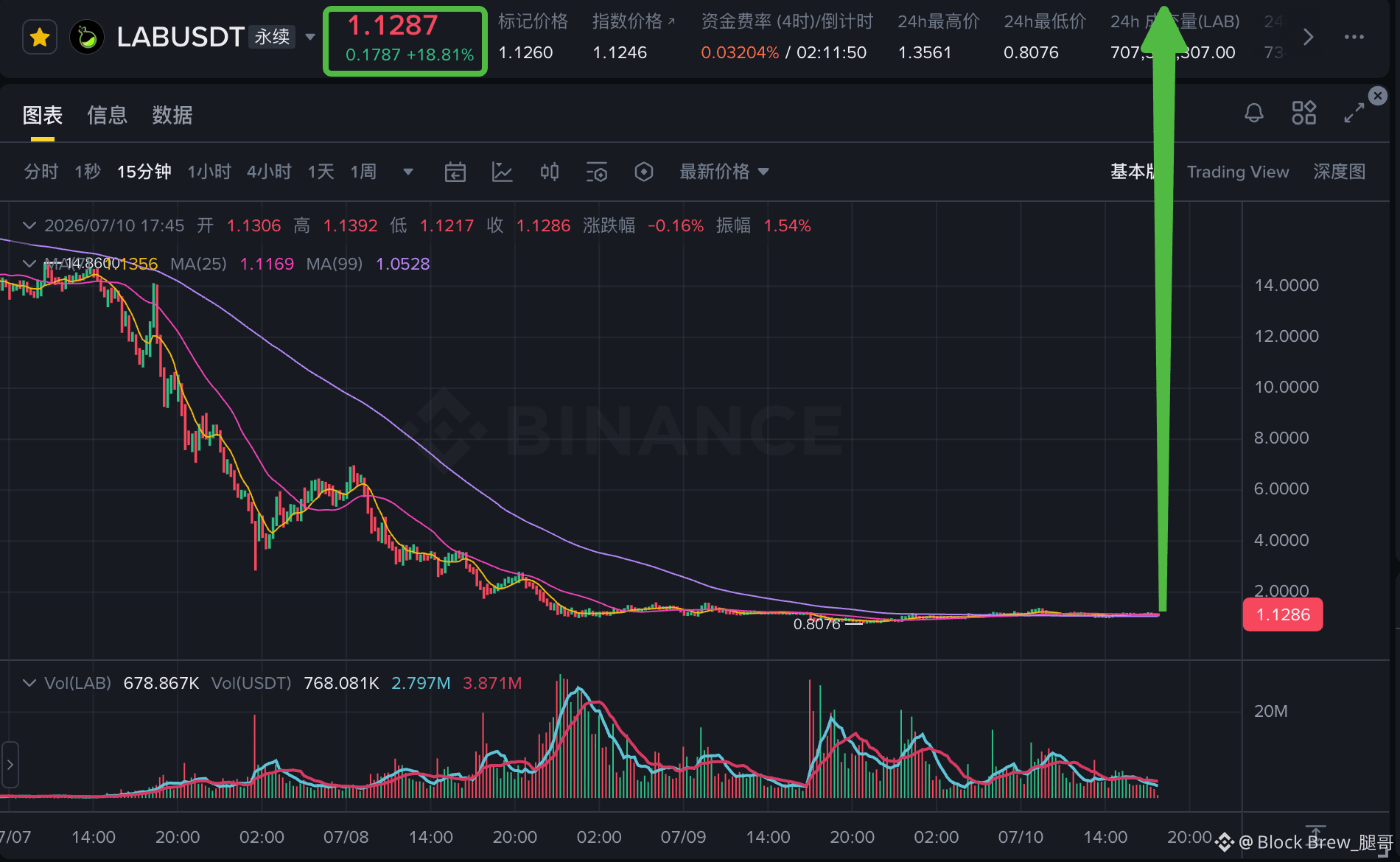Collapse the OHLC info row chevron
Viewport: 1400px width, 862px height.
pyautogui.click(x=29, y=225)
